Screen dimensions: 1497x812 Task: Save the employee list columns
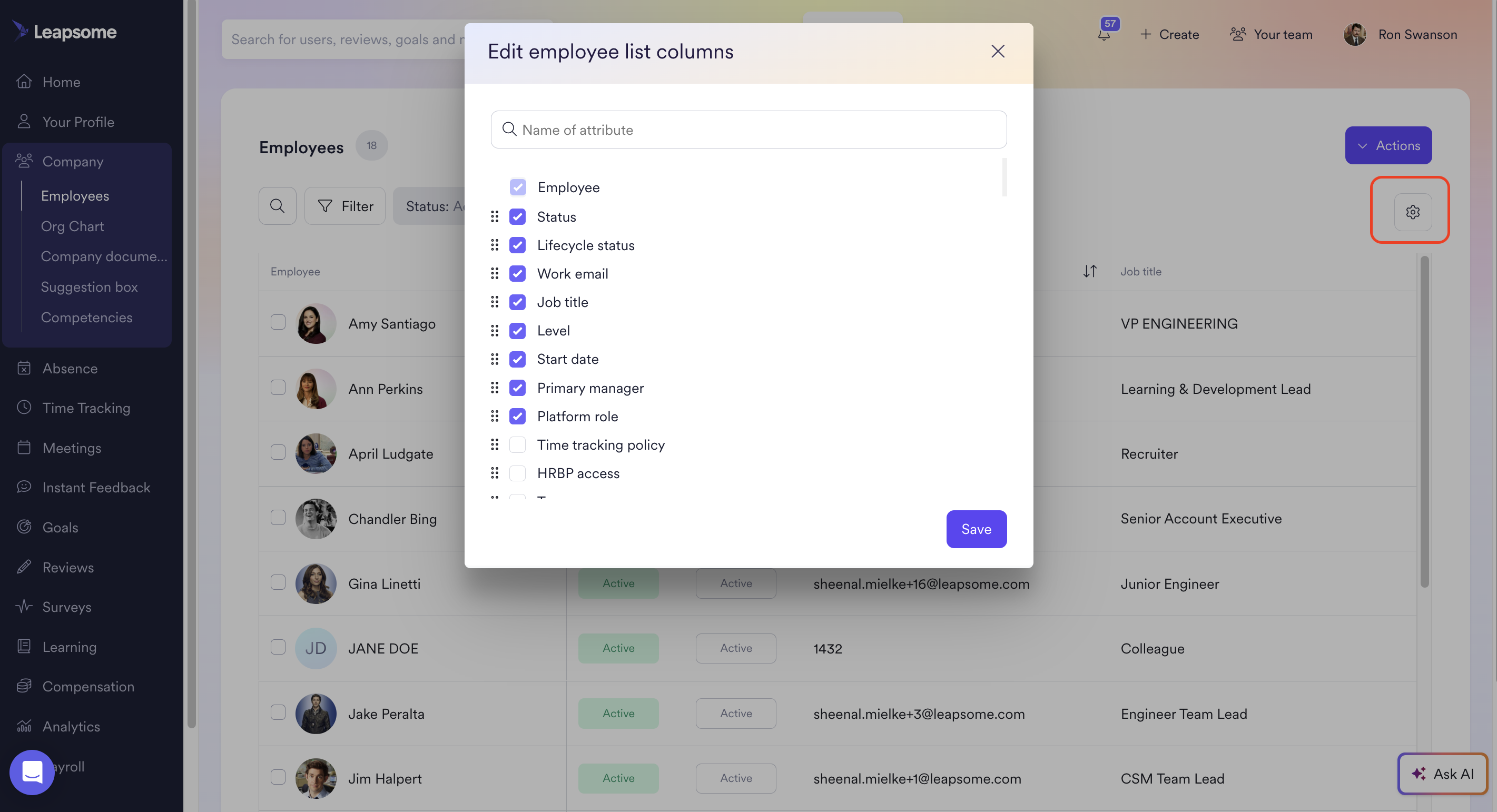coord(976,529)
